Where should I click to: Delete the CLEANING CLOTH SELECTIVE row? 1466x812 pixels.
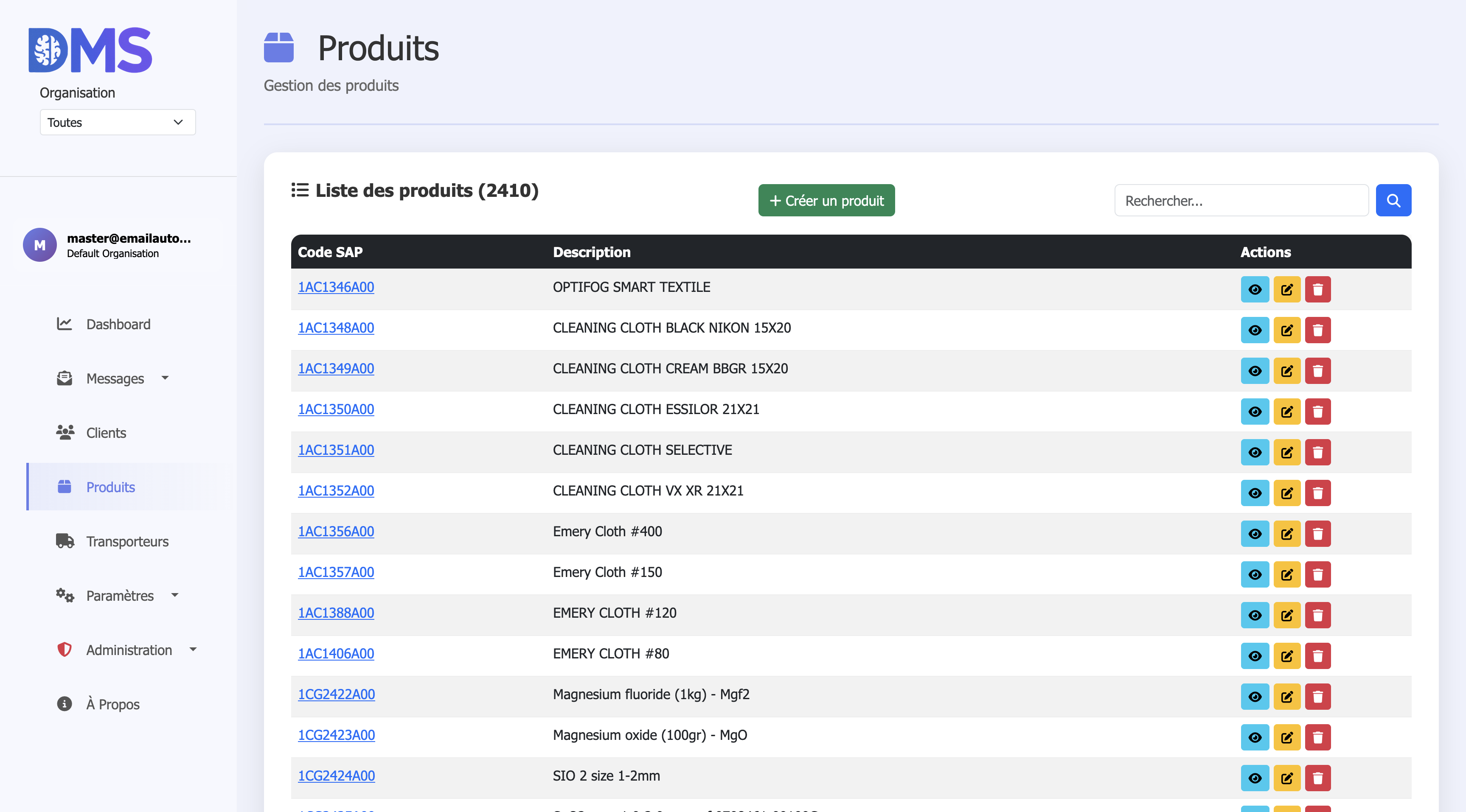tap(1317, 452)
